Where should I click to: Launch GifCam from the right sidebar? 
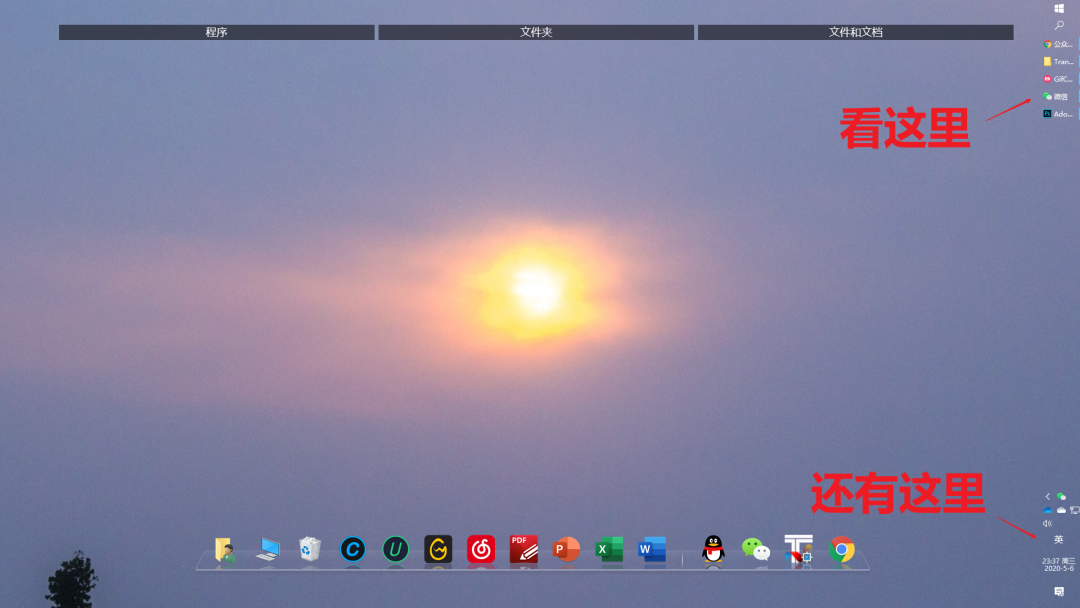[x=1058, y=78]
